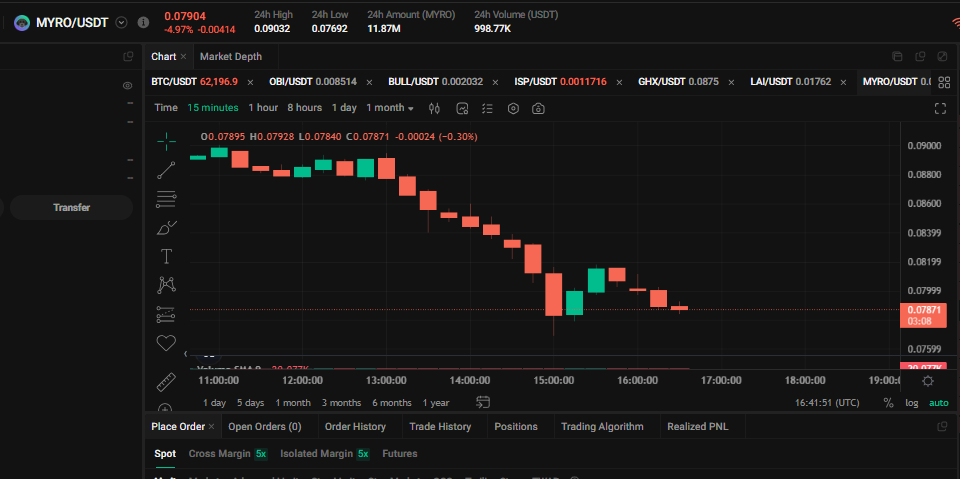This screenshot has width=960, height=479.
Task: Set chart range to 6 months
Action: coord(392,403)
